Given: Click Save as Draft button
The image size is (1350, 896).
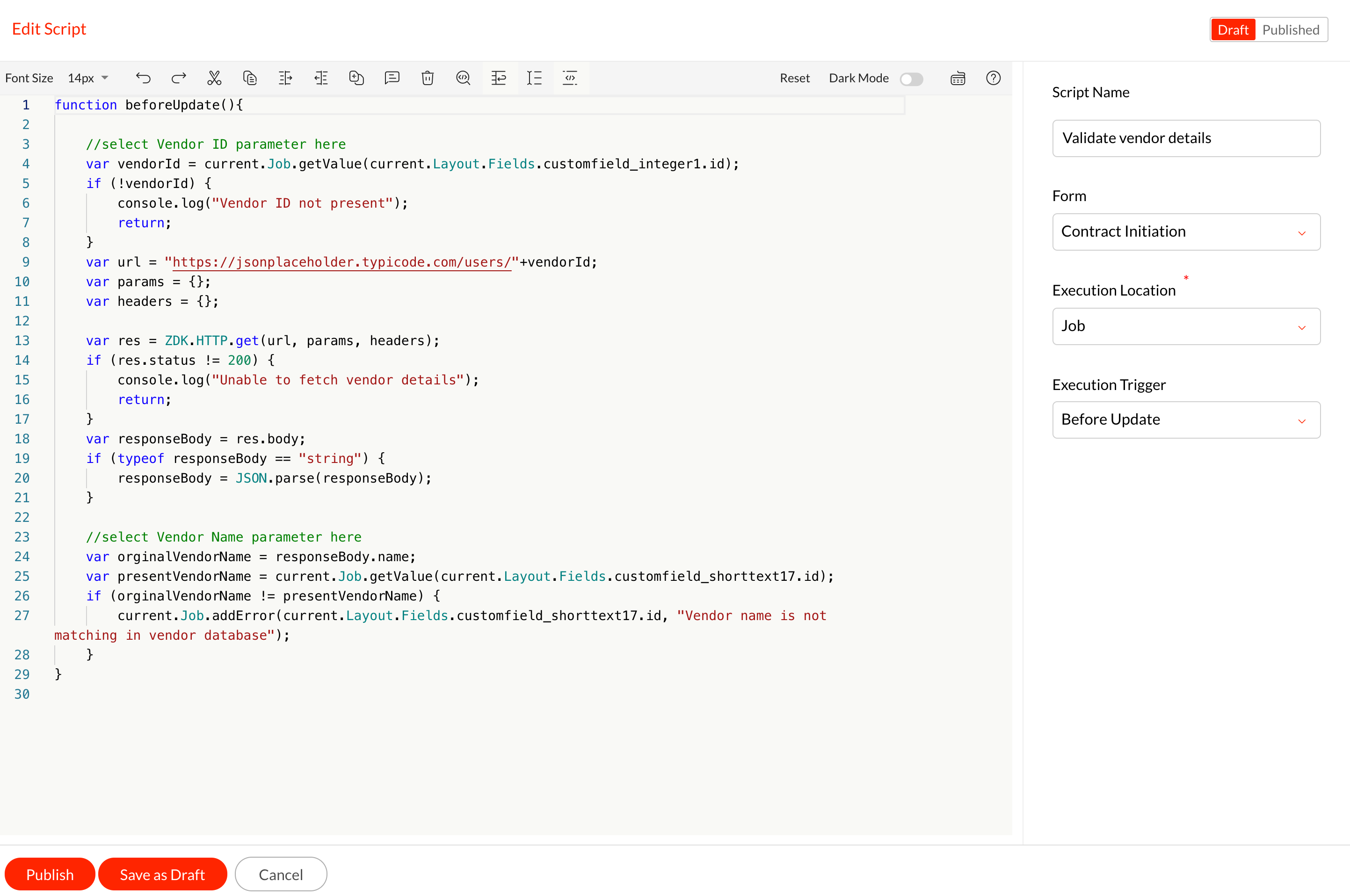Looking at the screenshot, I should point(162,874).
